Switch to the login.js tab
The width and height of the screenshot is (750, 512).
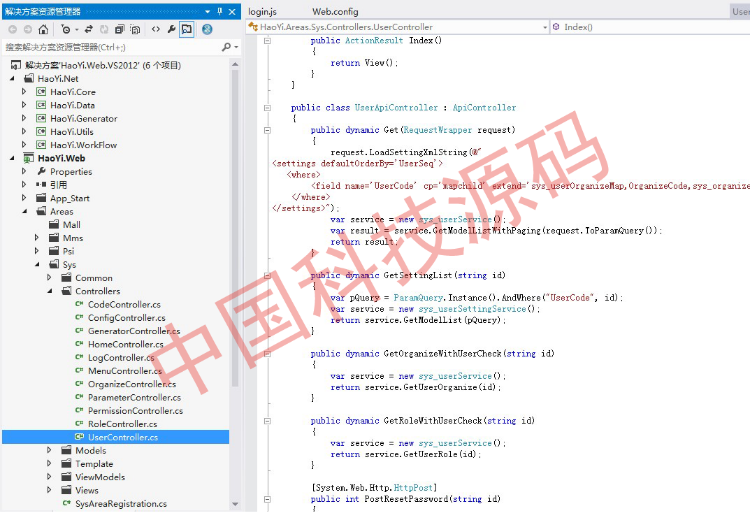262,11
